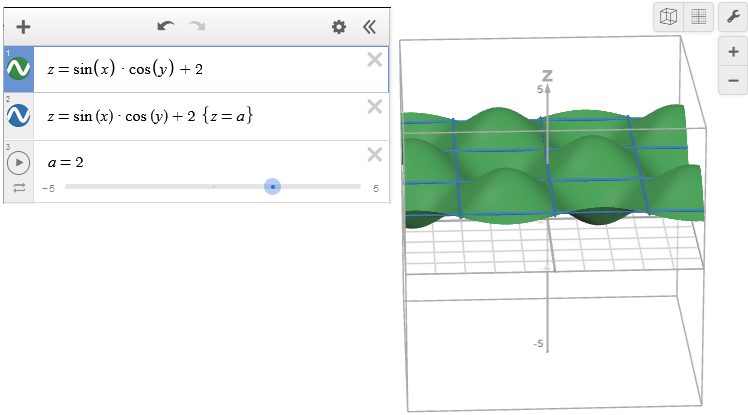This screenshot has height=415, width=748.
Task: Edit the slider upper limit 5
Action: 375,188
